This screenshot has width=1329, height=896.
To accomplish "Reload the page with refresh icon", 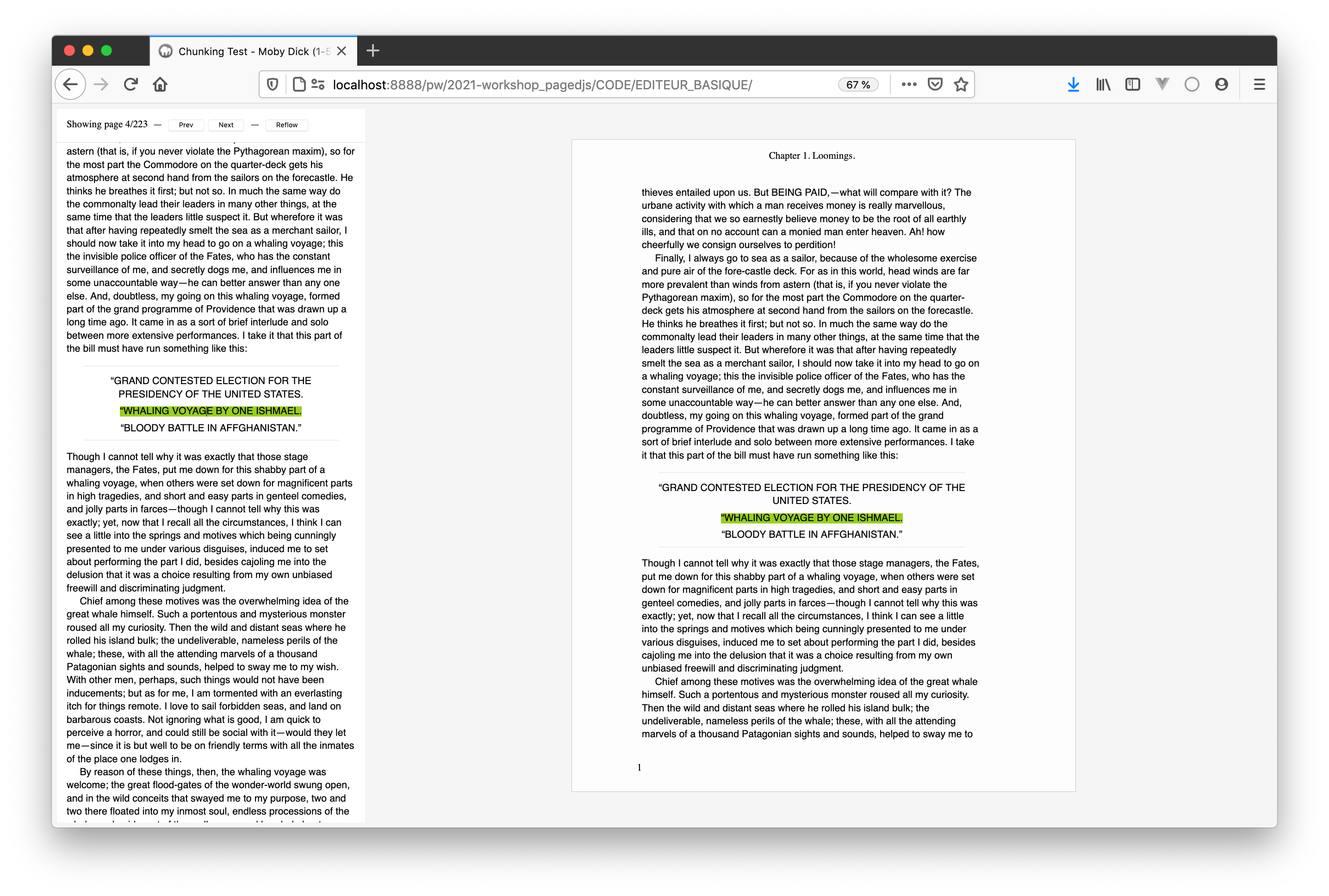I will [131, 85].
